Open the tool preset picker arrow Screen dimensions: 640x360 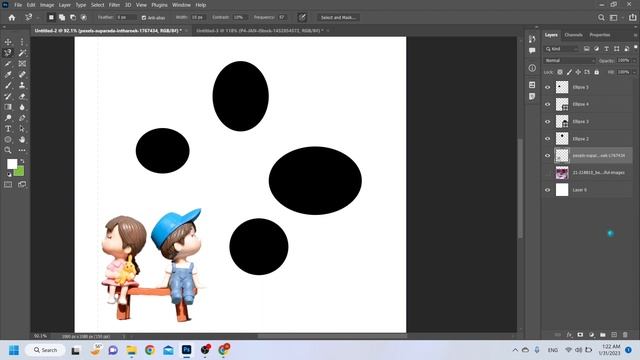(38, 18)
